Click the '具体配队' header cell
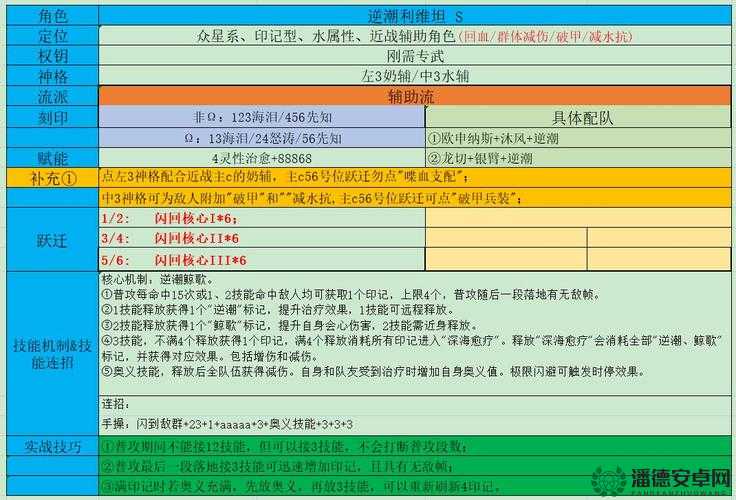The image size is (736, 500). coord(578,117)
